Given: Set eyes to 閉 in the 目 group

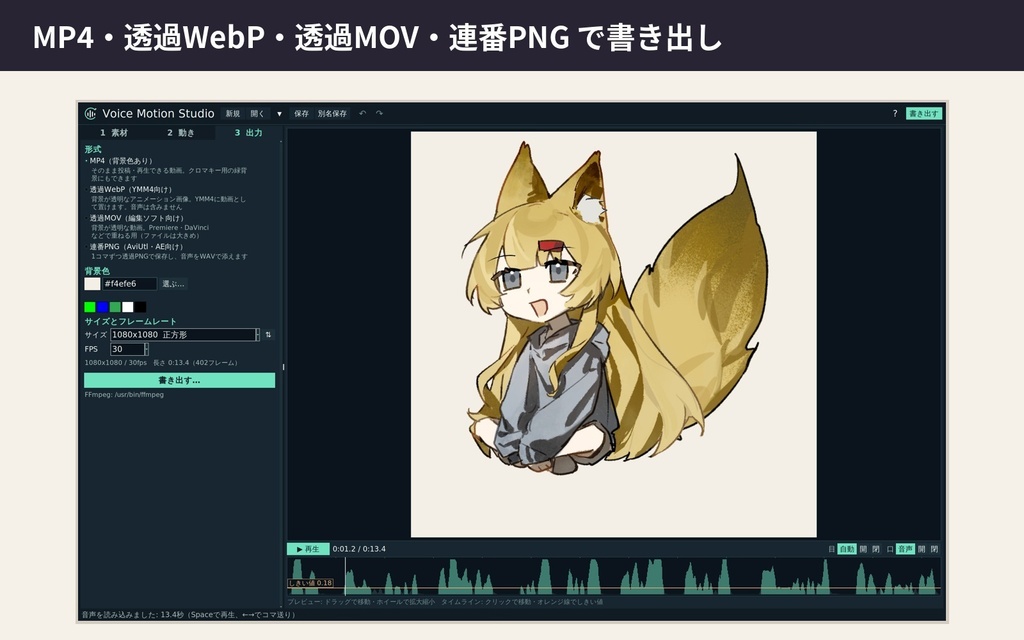Looking at the screenshot, I should coord(876,549).
